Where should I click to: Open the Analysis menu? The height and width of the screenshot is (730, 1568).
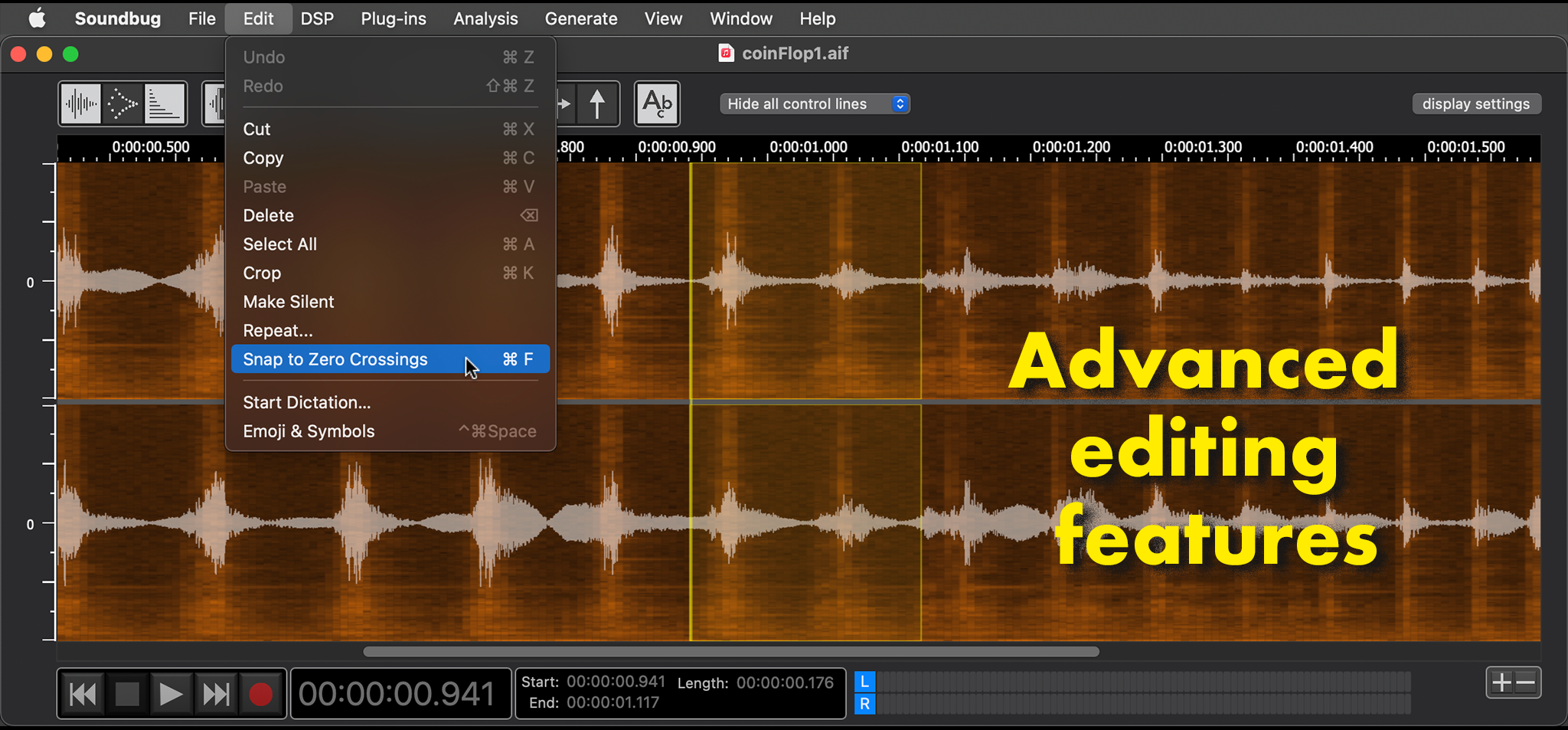pos(485,18)
